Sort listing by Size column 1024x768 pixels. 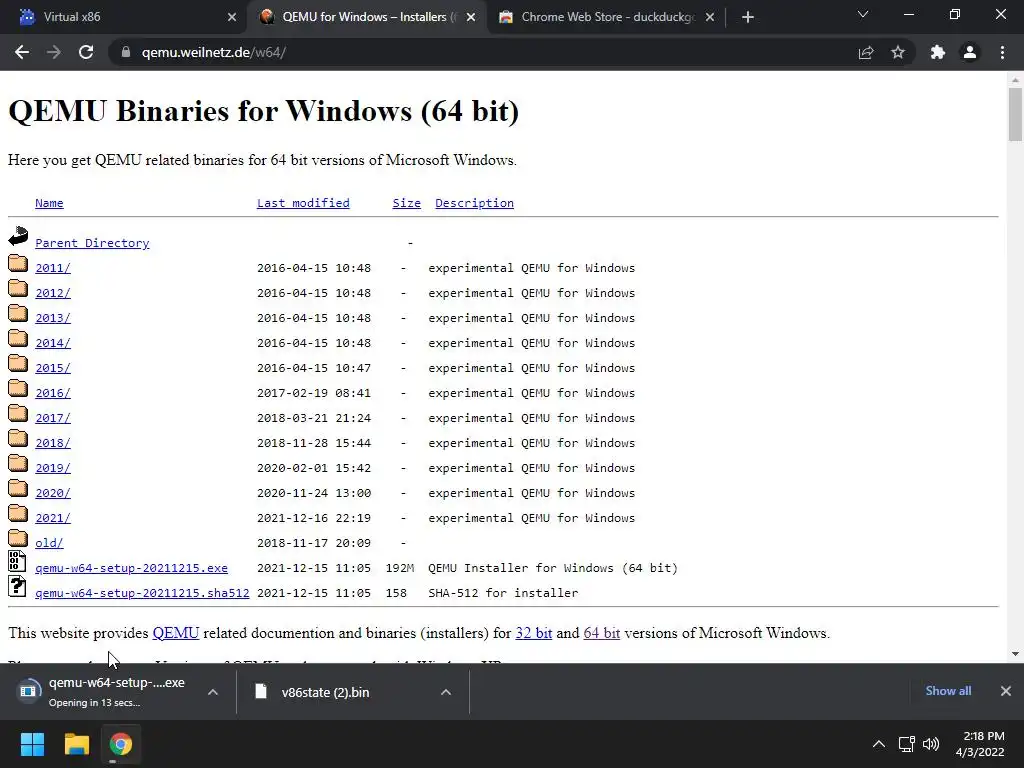406,203
